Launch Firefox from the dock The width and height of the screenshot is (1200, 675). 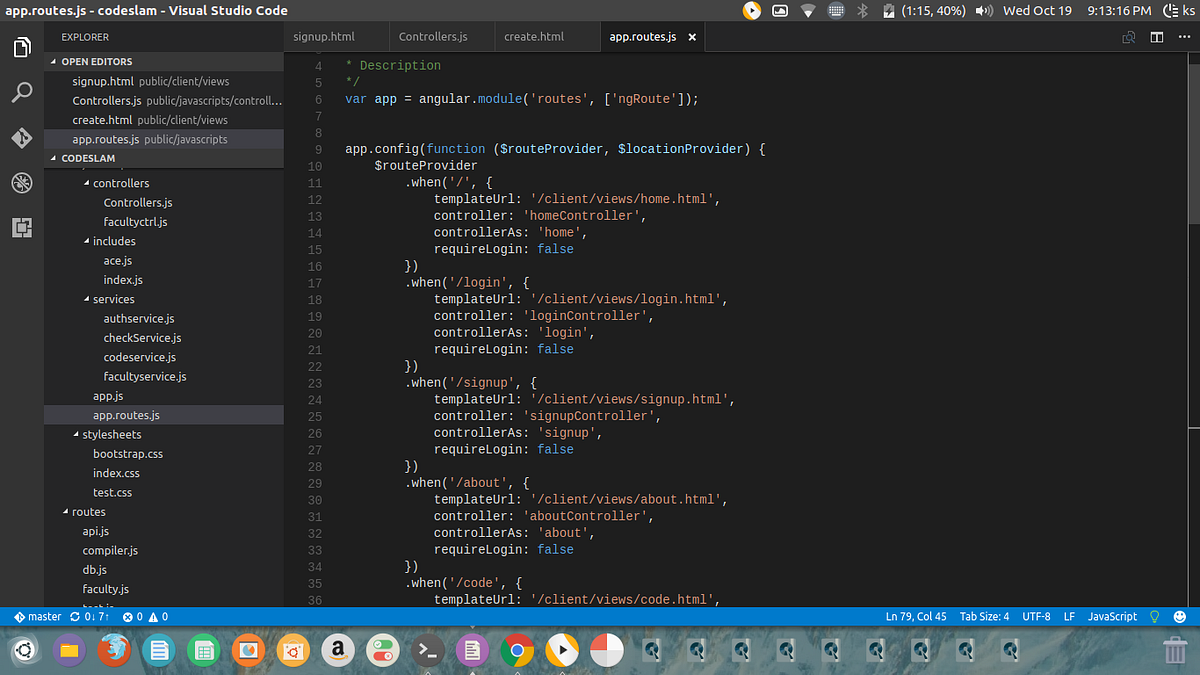(x=113, y=651)
